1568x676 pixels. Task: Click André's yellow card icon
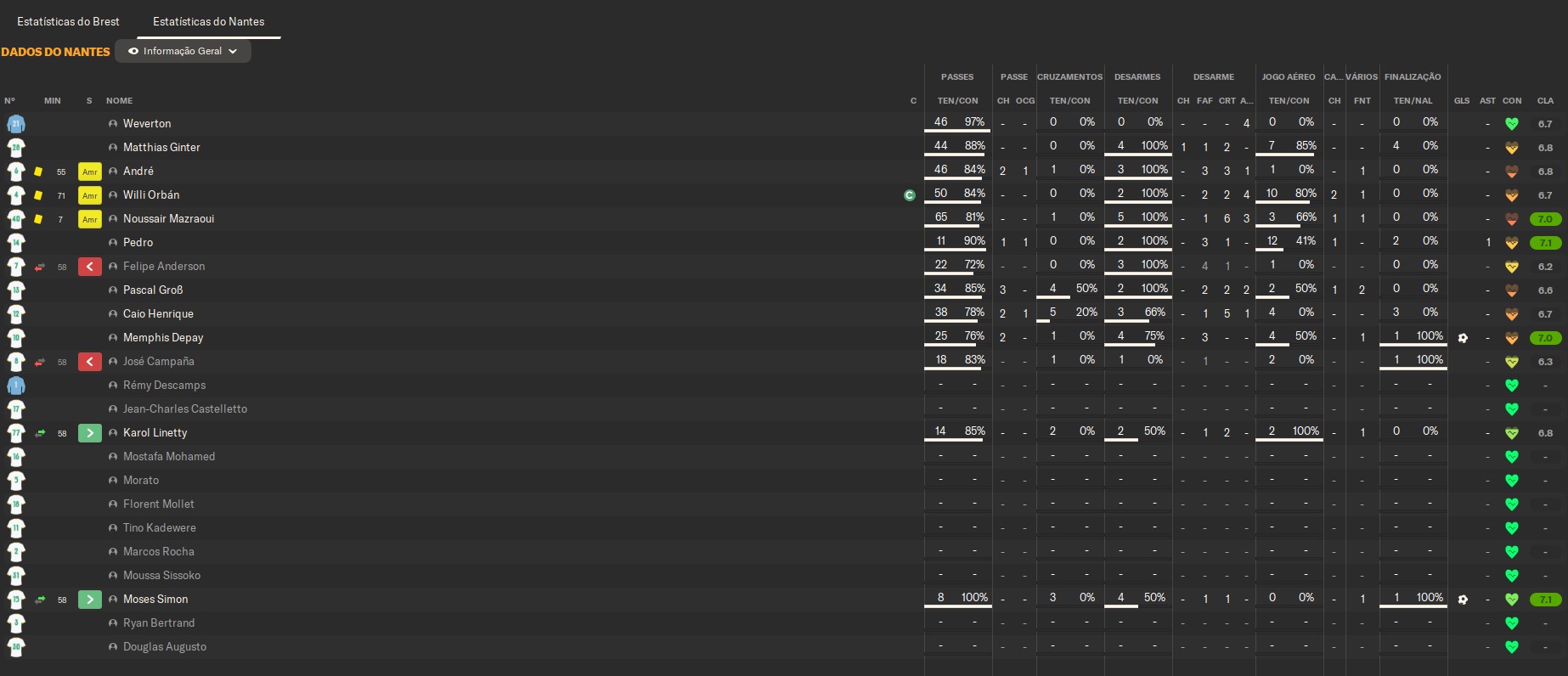[x=38, y=172]
